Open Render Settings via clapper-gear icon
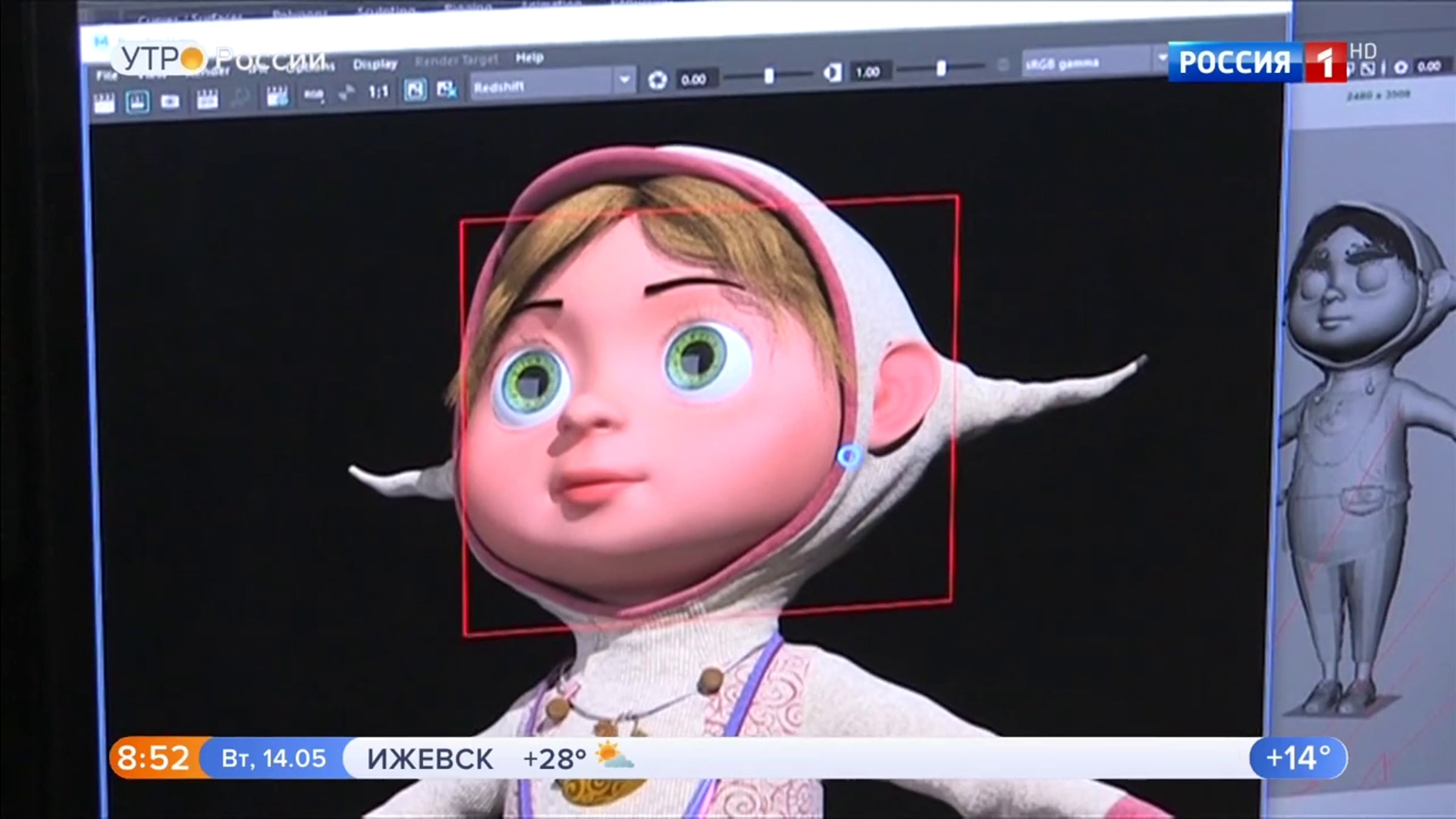The width and height of the screenshot is (1456, 819). [x=277, y=96]
